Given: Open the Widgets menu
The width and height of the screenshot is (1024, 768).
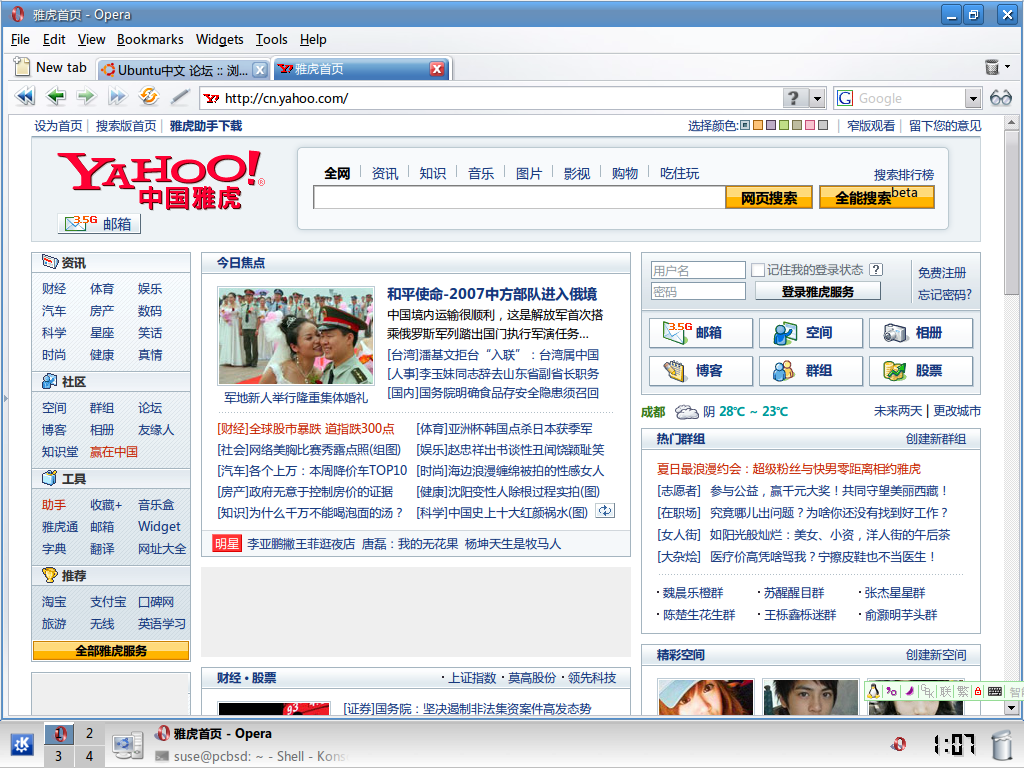Looking at the screenshot, I should pos(219,39).
